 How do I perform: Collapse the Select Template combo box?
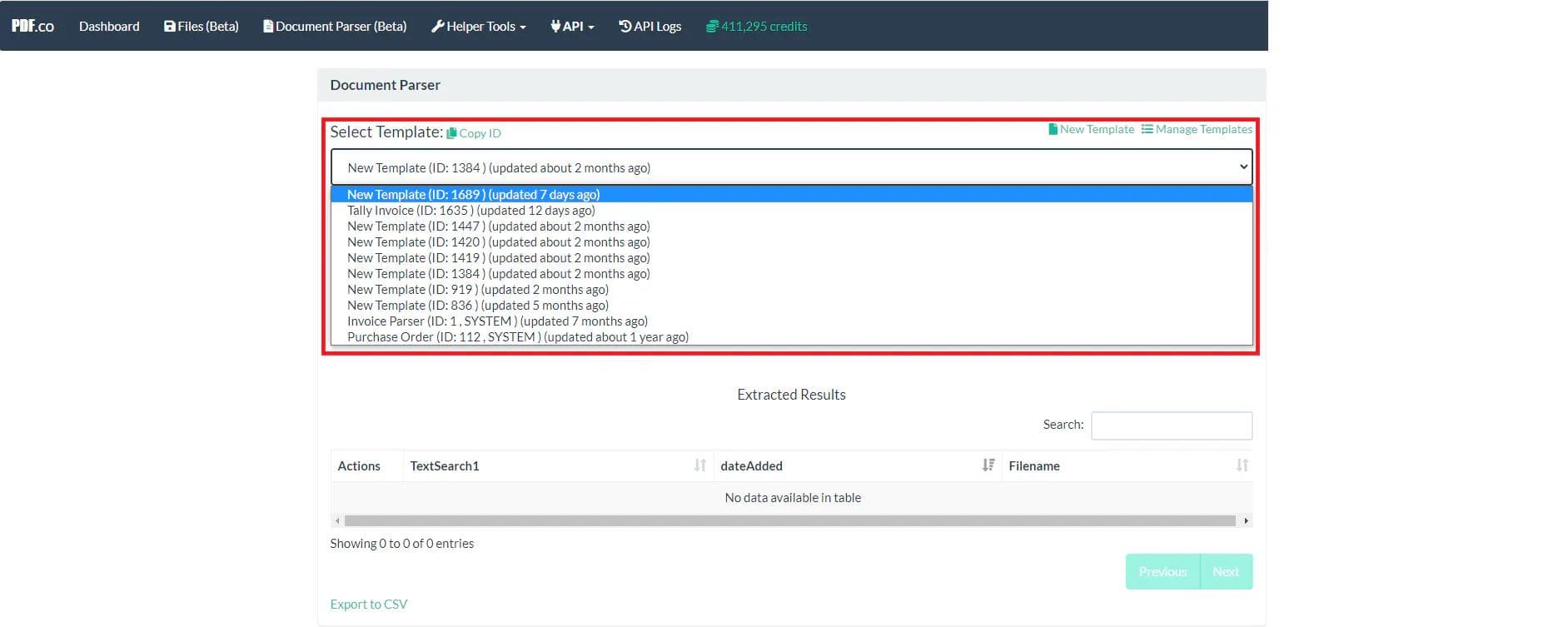791,167
